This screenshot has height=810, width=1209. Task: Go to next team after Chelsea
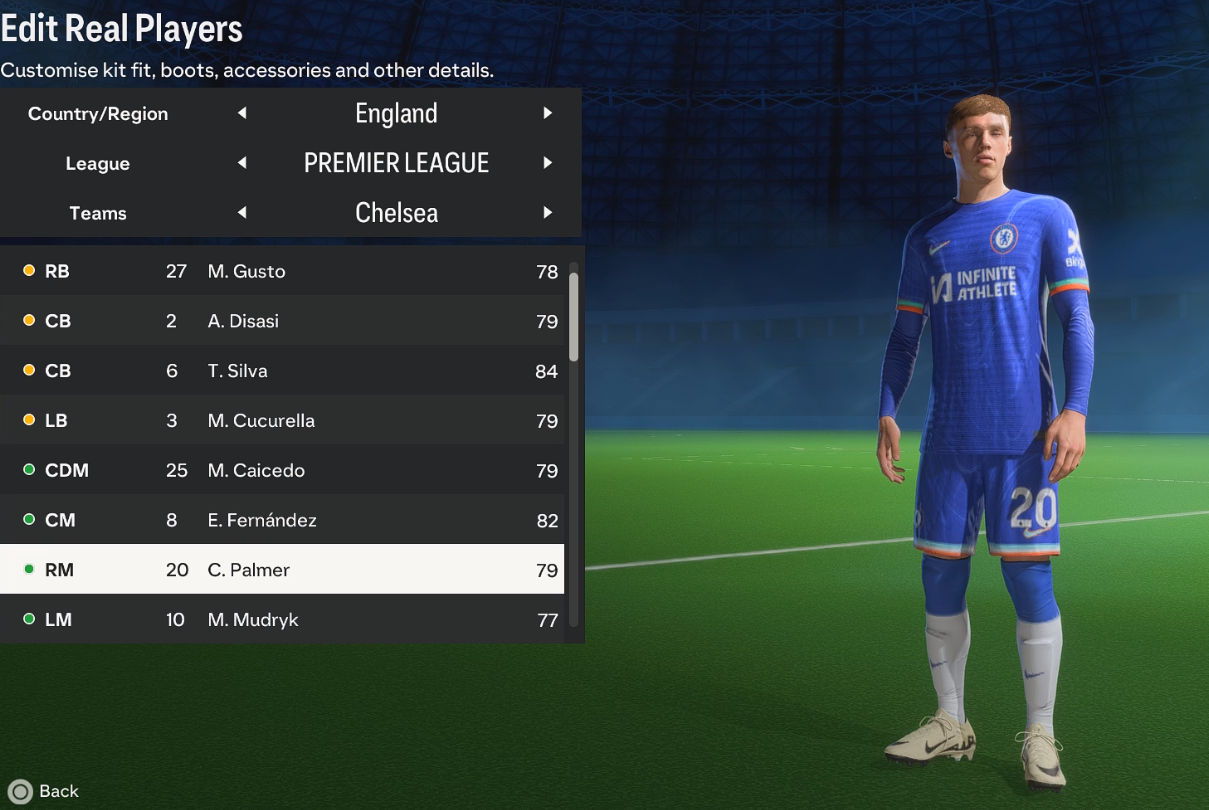tap(547, 212)
